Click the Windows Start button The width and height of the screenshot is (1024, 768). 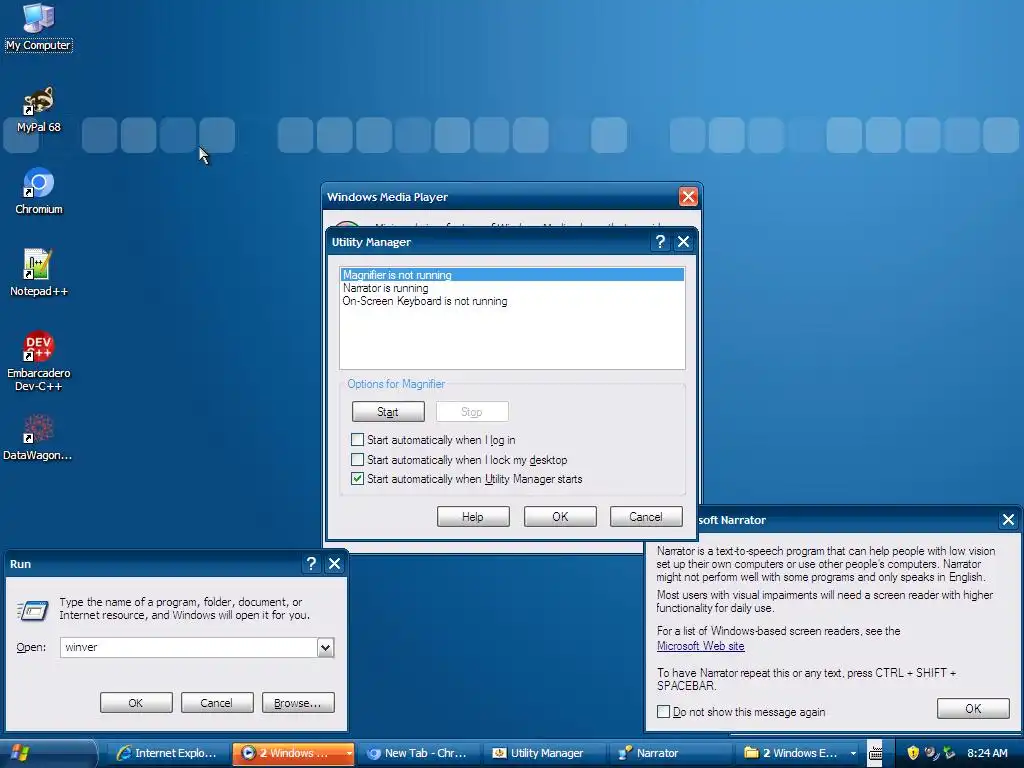coord(48,753)
